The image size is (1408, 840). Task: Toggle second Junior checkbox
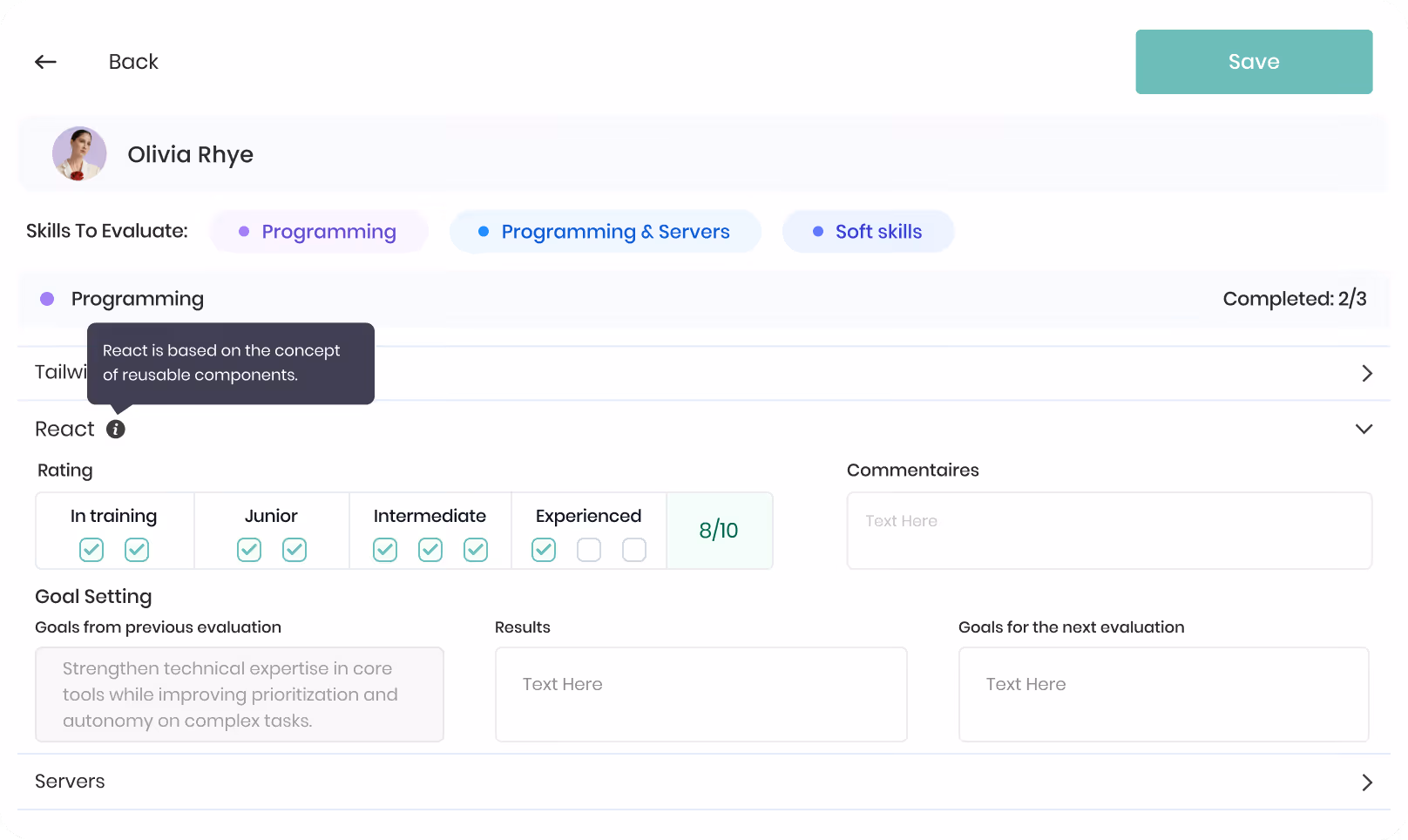[x=294, y=550]
